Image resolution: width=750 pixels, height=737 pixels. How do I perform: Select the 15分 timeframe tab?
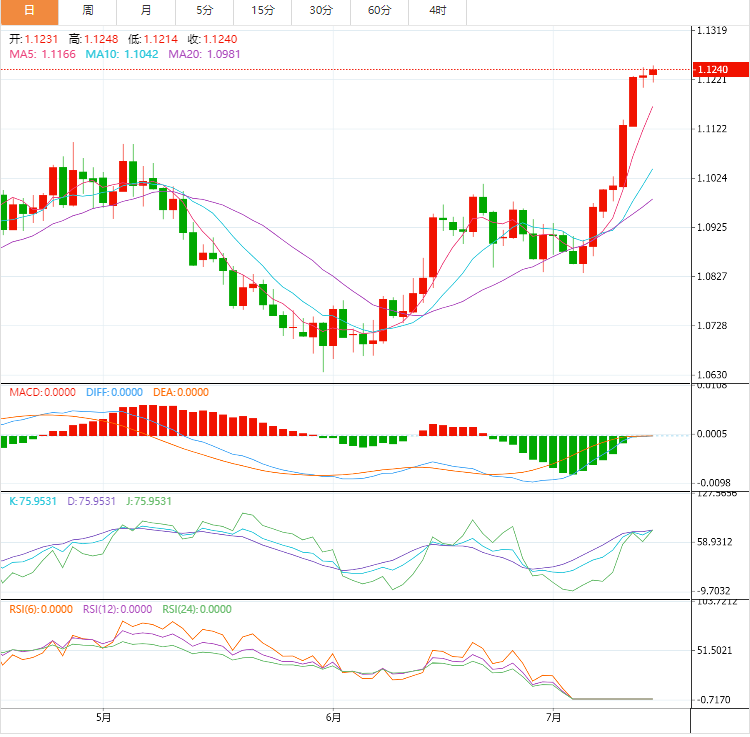coord(263,11)
